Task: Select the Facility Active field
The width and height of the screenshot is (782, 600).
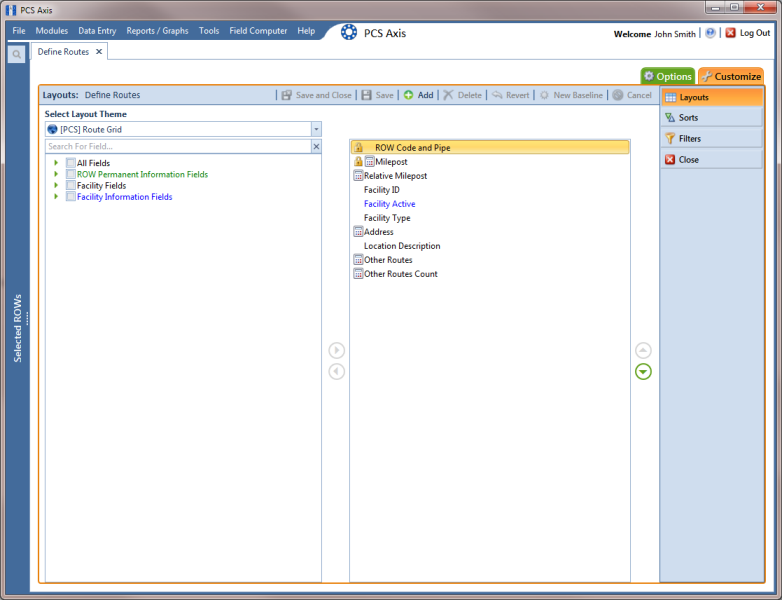Action: (490, 203)
